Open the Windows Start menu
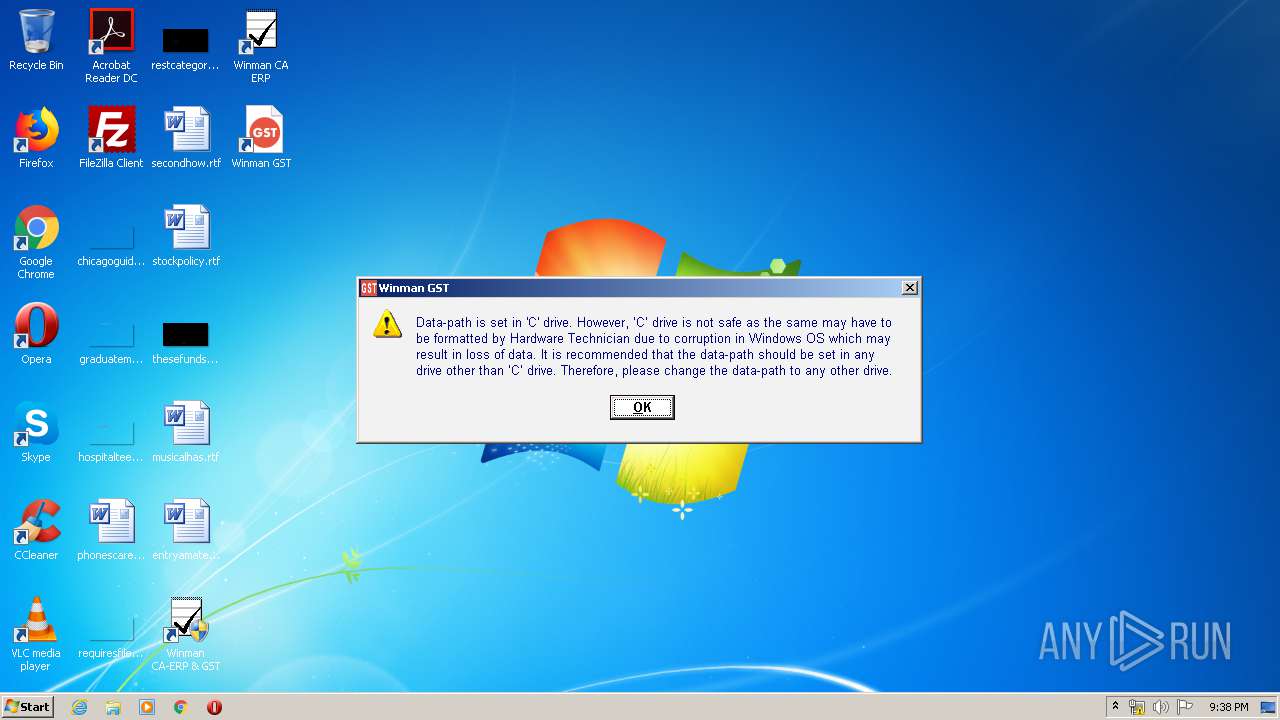The height and width of the screenshot is (720, 1280). pyautogui.click(x=28, y=706)
